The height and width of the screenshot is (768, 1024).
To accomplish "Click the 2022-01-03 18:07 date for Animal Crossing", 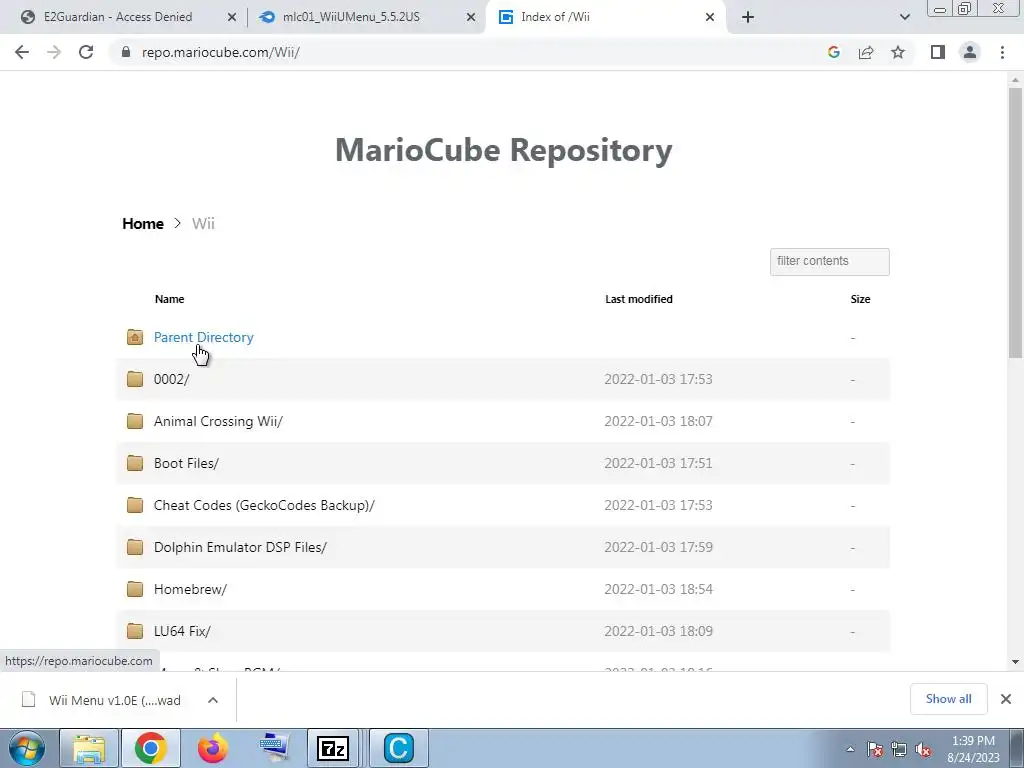I will pos(658,421).
